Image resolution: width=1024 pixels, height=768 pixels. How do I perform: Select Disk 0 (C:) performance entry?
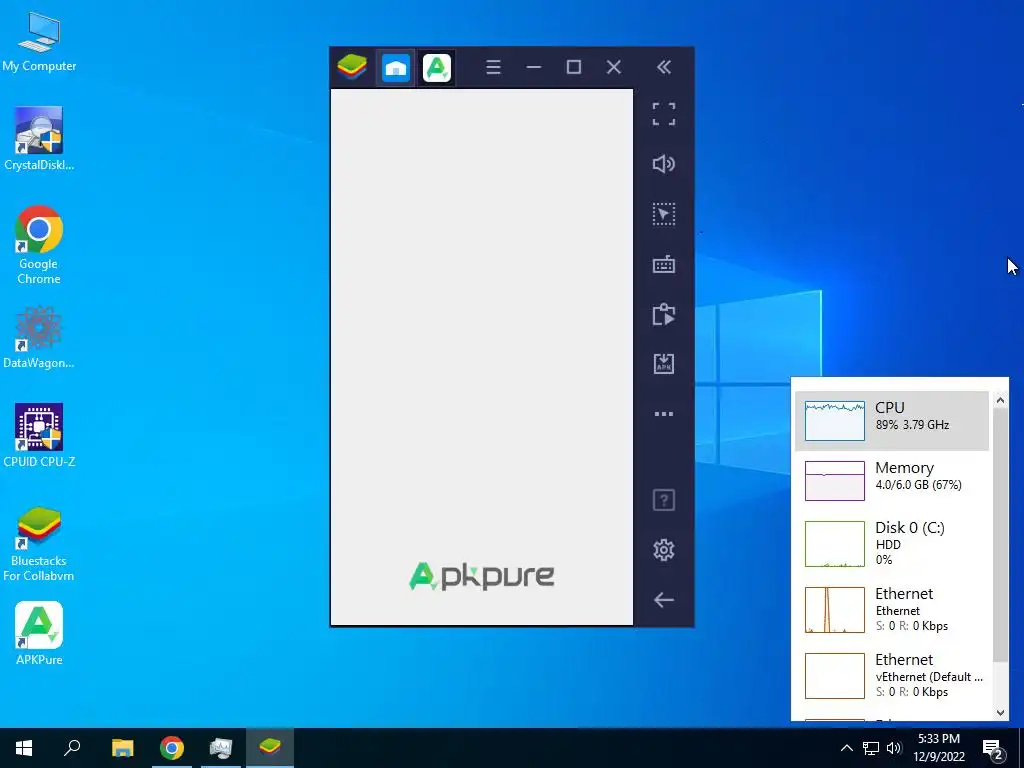[891, 543]
